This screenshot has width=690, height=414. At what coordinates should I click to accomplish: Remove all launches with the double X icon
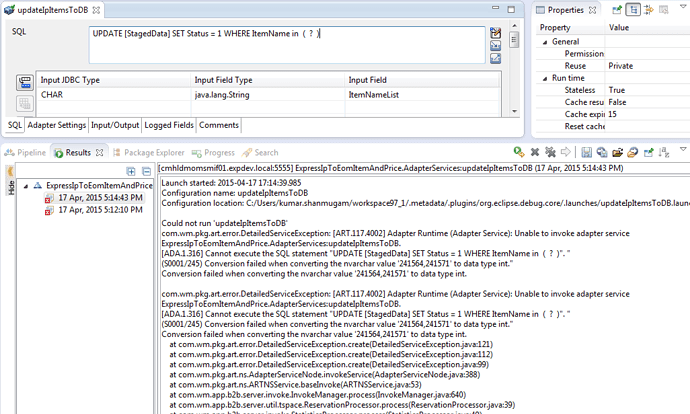[x=550, y=152]
